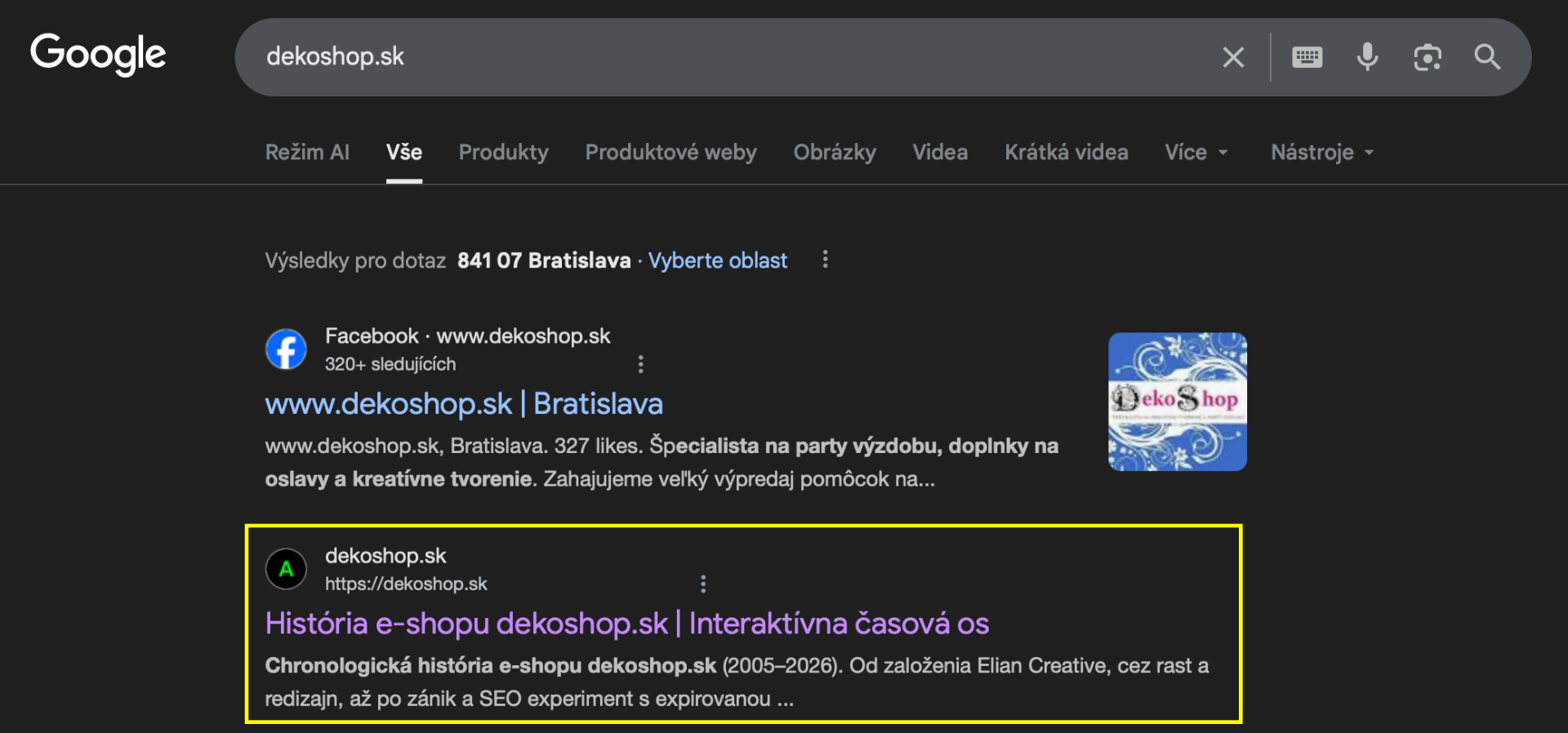Open the Produkty tab

coord(504,153)
